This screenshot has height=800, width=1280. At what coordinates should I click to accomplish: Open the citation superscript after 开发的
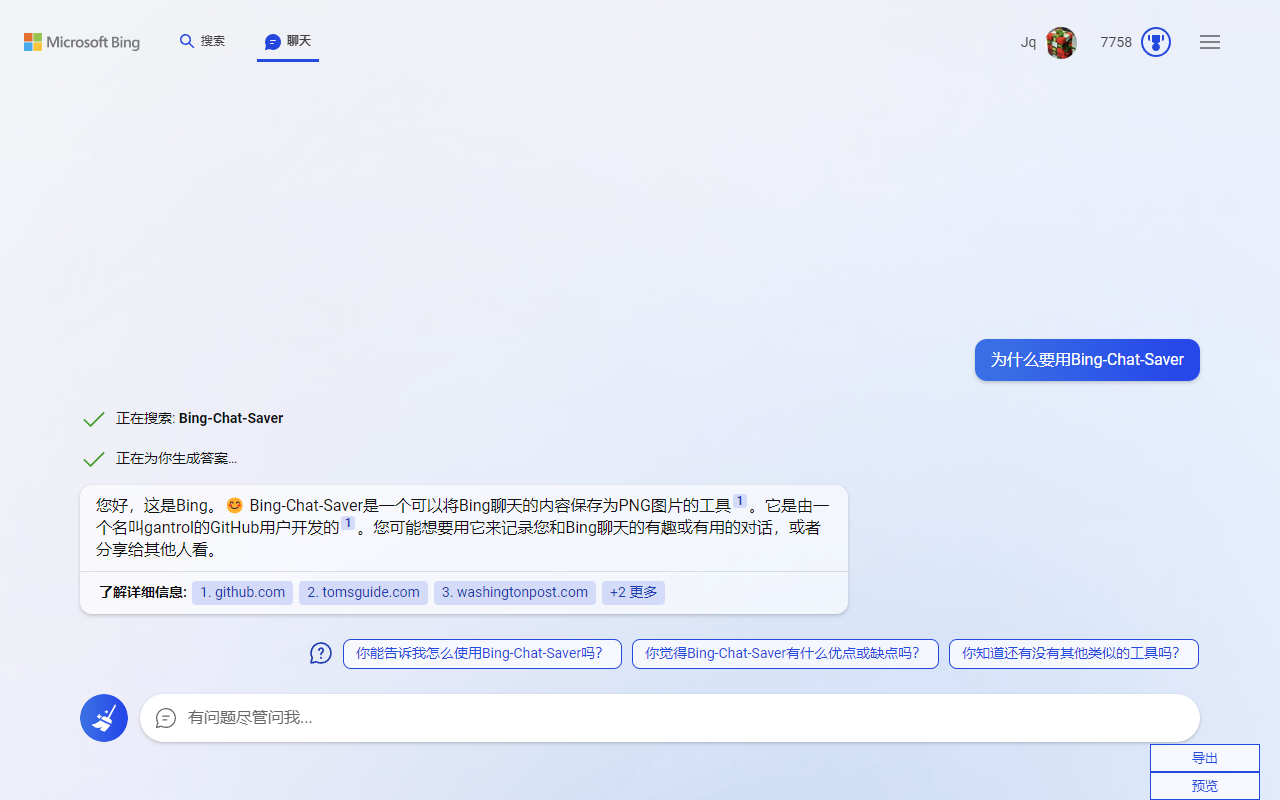[x=348, y=523]
